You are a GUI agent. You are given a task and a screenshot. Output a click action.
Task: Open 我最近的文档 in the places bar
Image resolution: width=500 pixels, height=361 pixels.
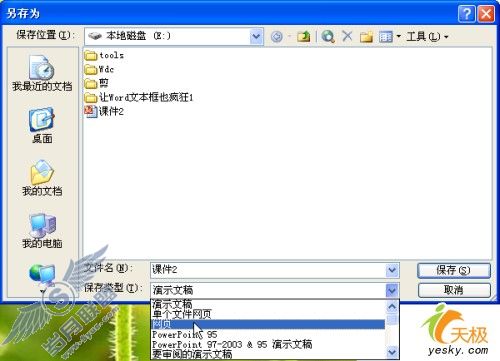pos(42,73)
